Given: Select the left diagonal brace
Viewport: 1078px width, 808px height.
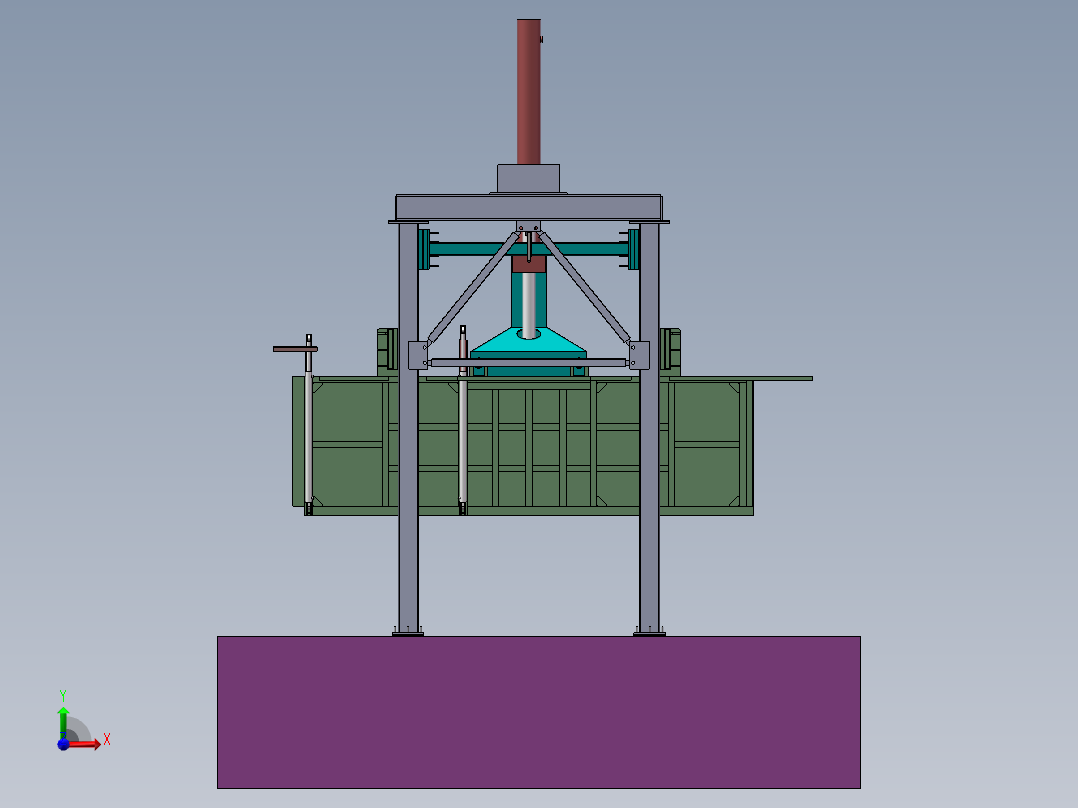Looking at the screenshot, I should click(x=473, y=287).
